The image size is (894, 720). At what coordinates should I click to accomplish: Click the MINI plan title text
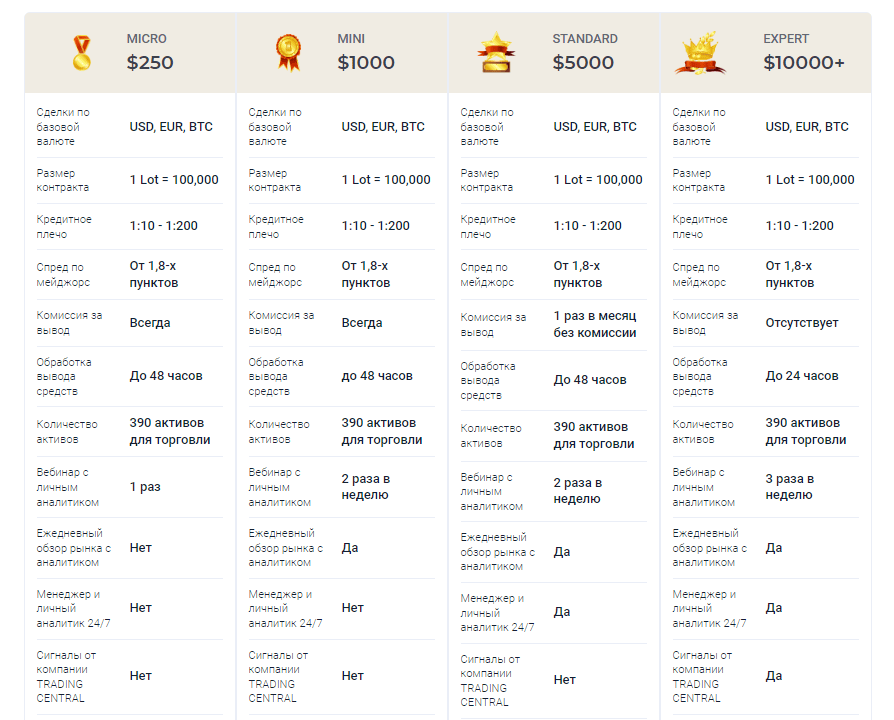pyautogui.click(x=351, y=39)
